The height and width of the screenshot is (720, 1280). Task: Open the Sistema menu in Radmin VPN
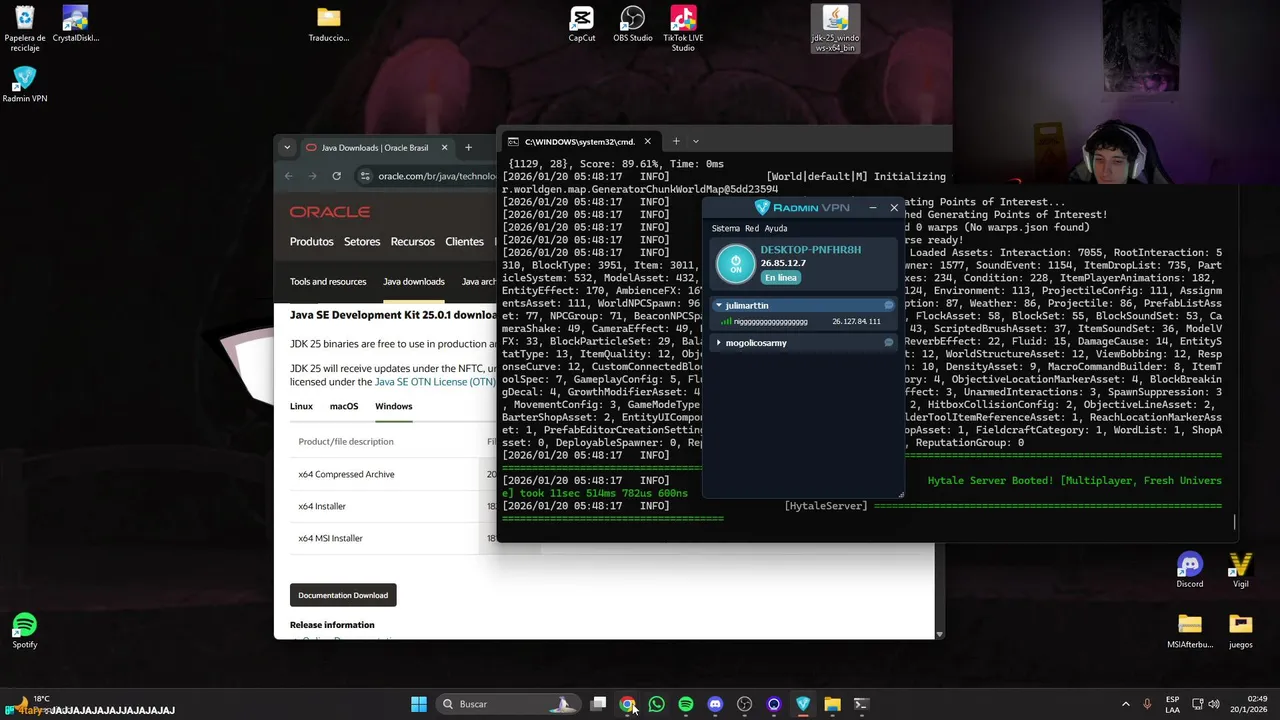tap(726, 228)
